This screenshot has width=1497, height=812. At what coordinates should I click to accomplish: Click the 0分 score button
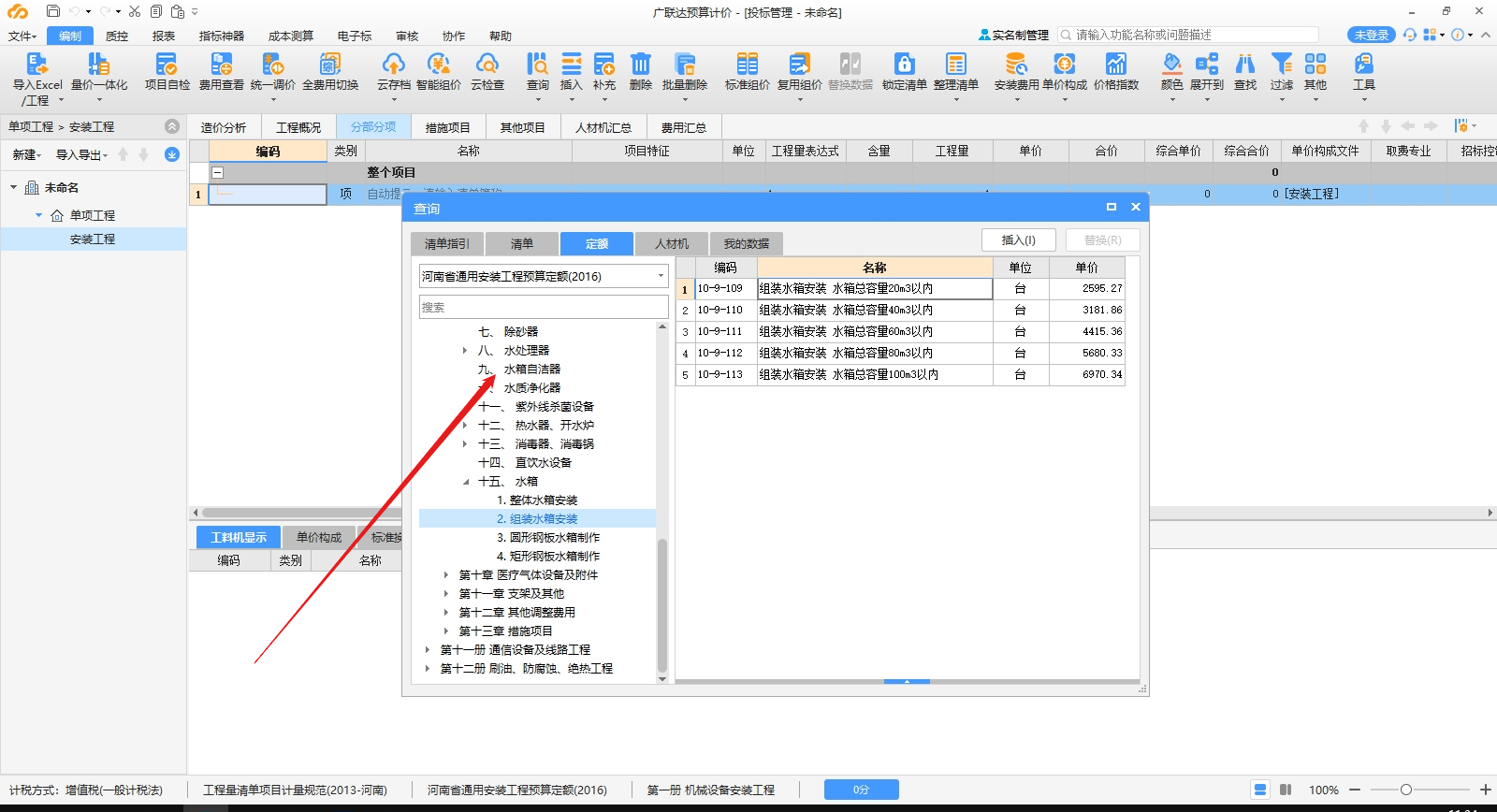[862, 790]
